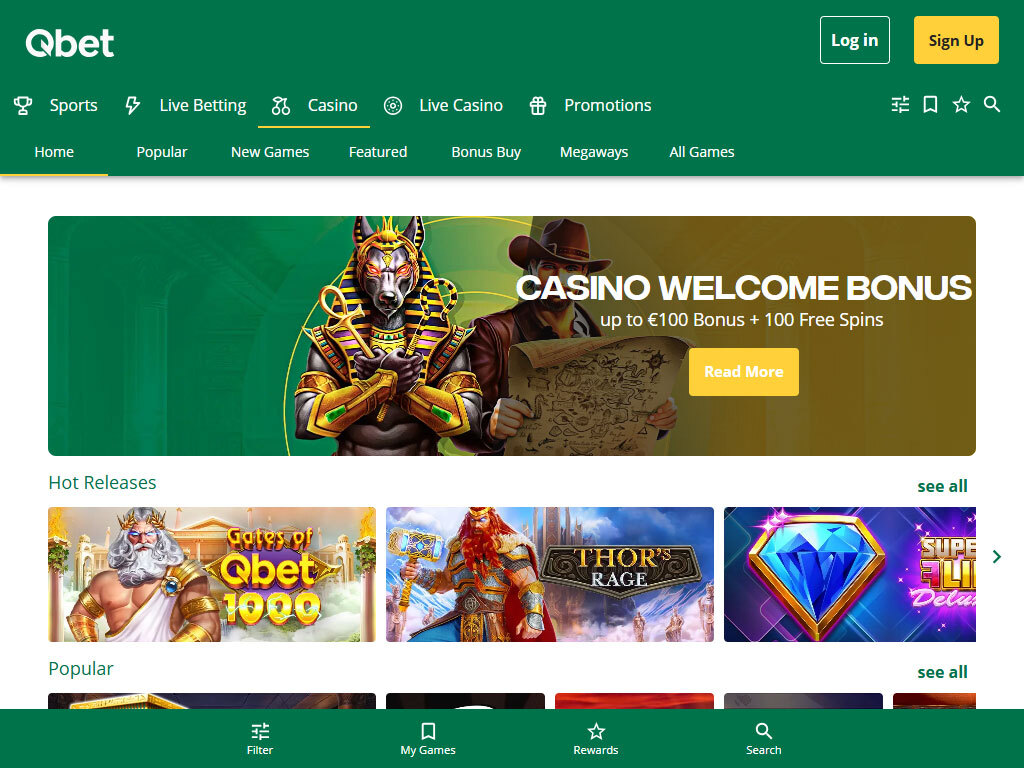This screenshot has width=1024, height=768.
Task: Click see all next to Hot Releases
Action: (942, 486)
